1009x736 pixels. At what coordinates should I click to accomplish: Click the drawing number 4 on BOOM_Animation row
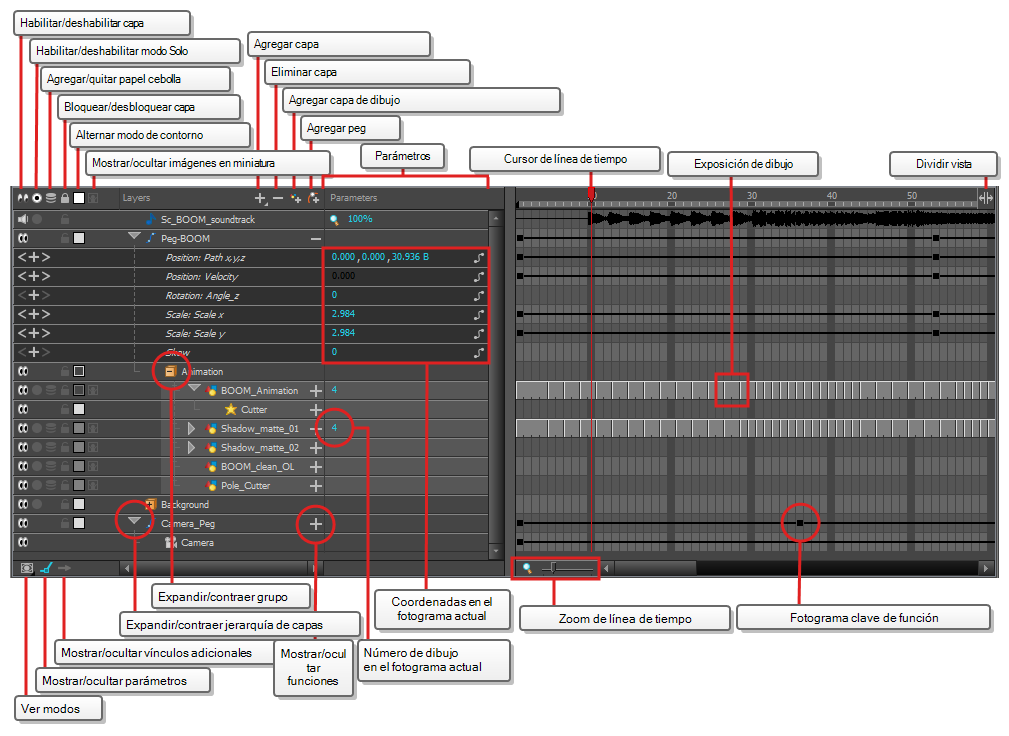click(x=334, y=390)
